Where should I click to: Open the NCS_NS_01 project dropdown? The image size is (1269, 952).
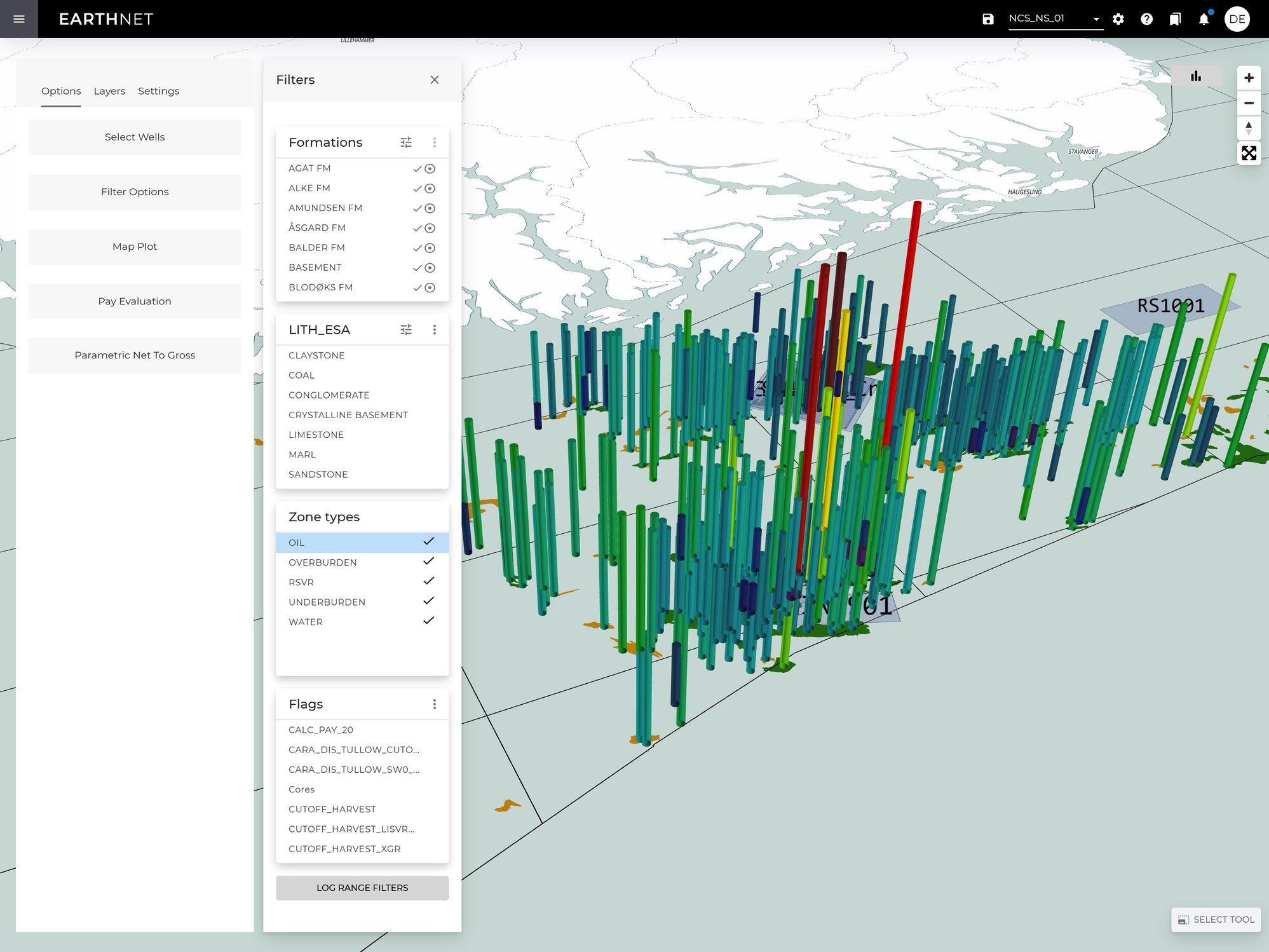[x=1096, y=19]
